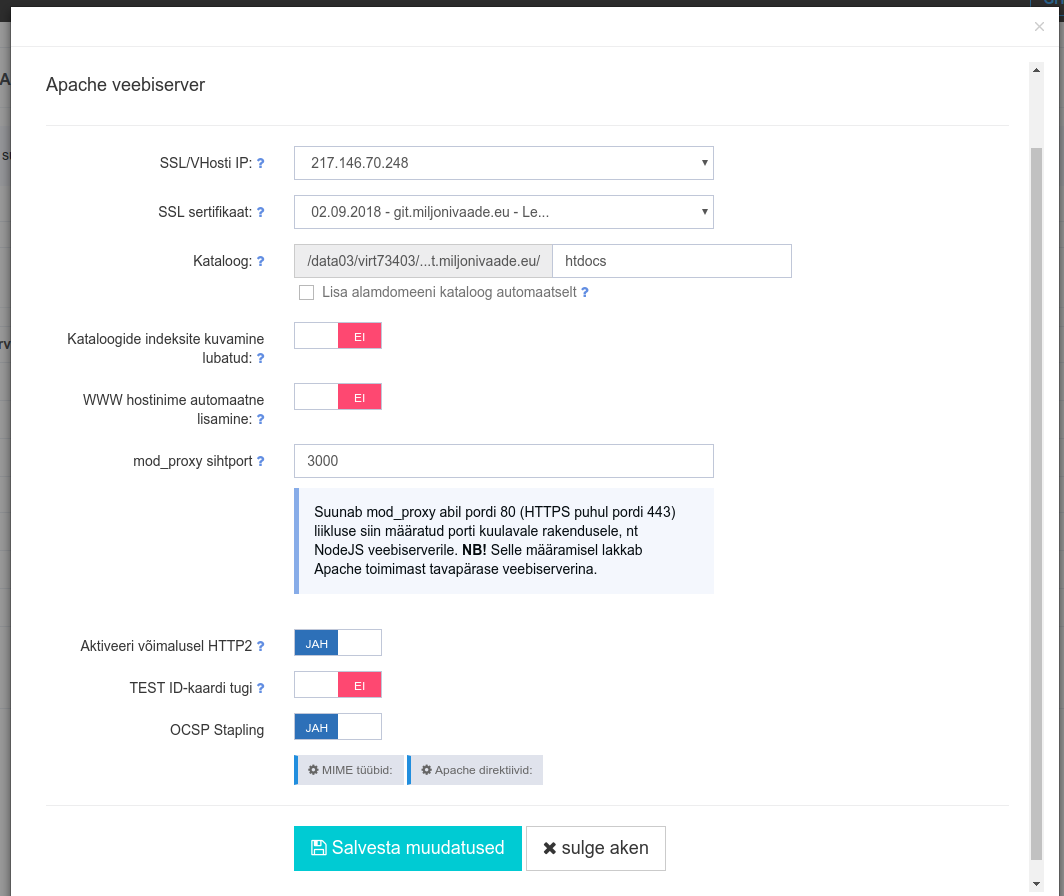Click the sulge aken button
1064x896 pixels.
pos(596,848)
